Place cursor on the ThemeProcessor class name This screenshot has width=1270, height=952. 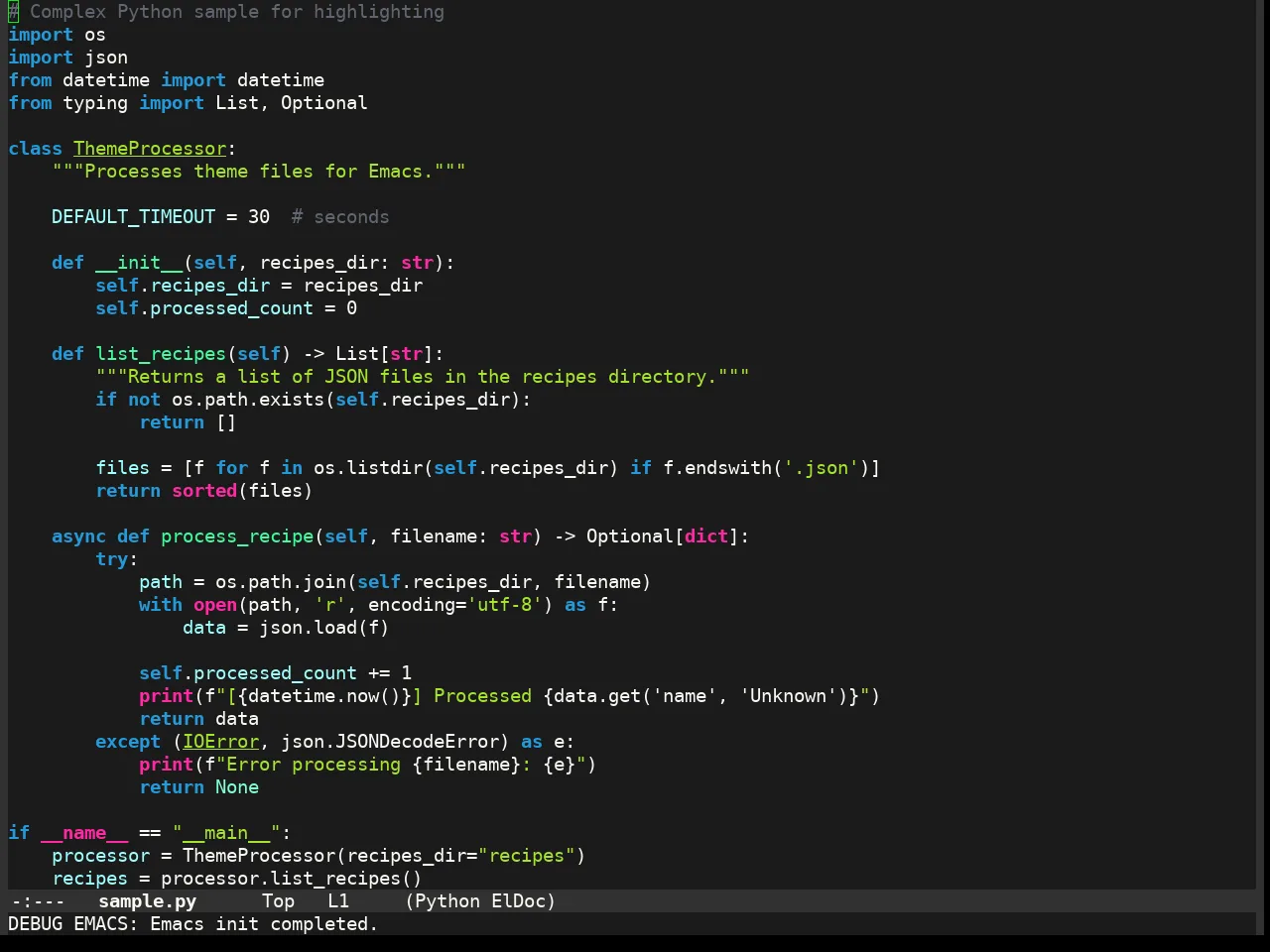tap(150, 149)
